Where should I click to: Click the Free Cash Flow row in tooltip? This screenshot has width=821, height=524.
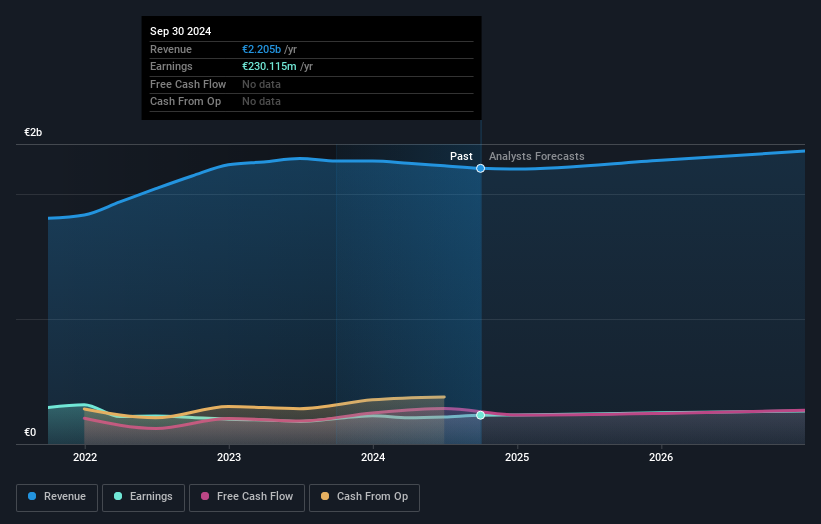[x=312, y=84]
